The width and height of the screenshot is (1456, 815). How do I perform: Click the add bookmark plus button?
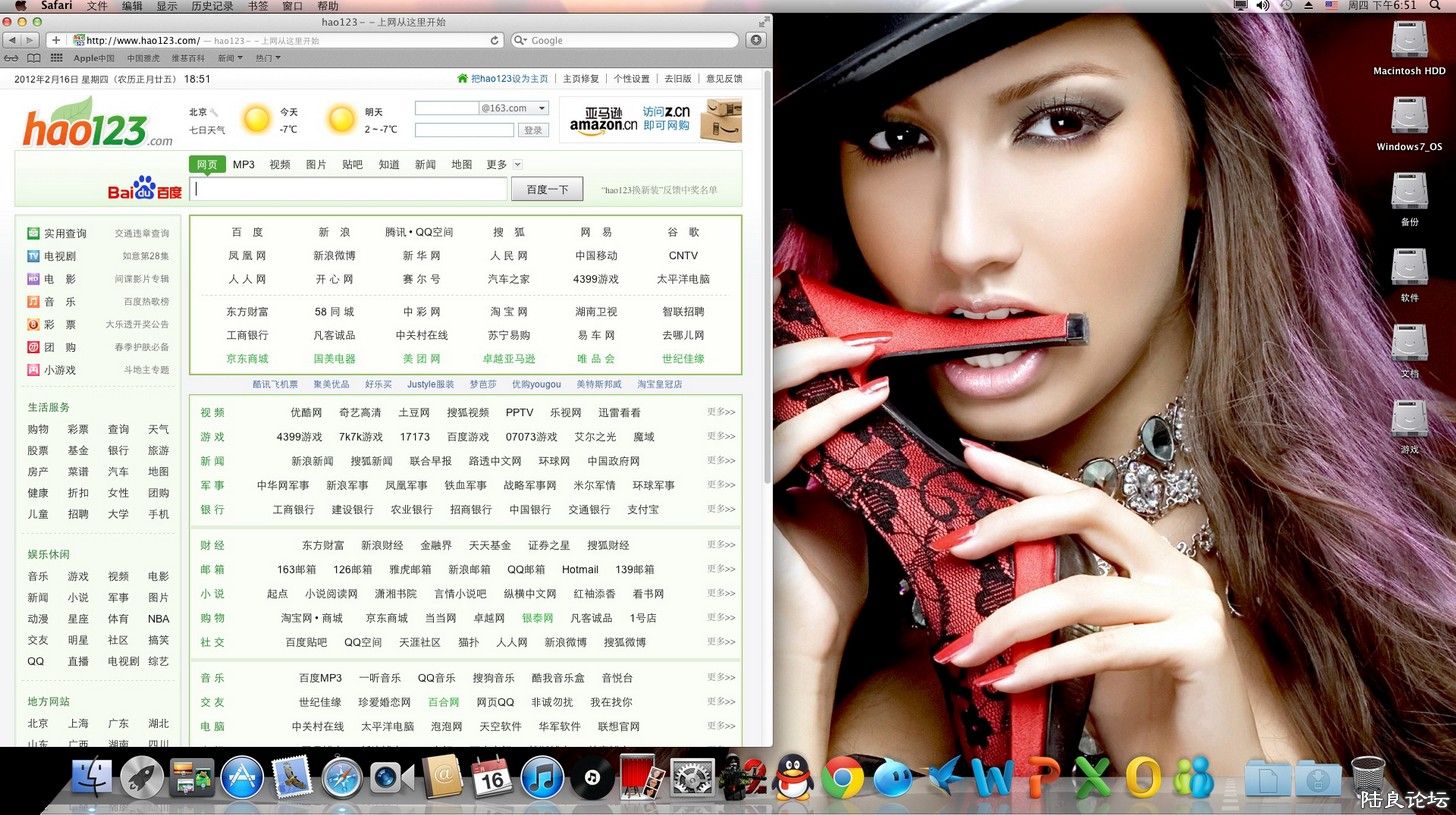(56, 40)
